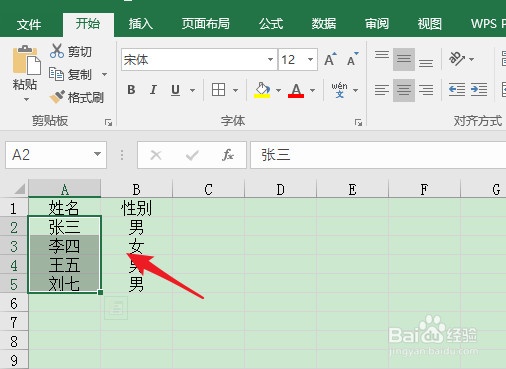
Task: Switch to the 视图 View tab
Action: click(x=430, y=24)
